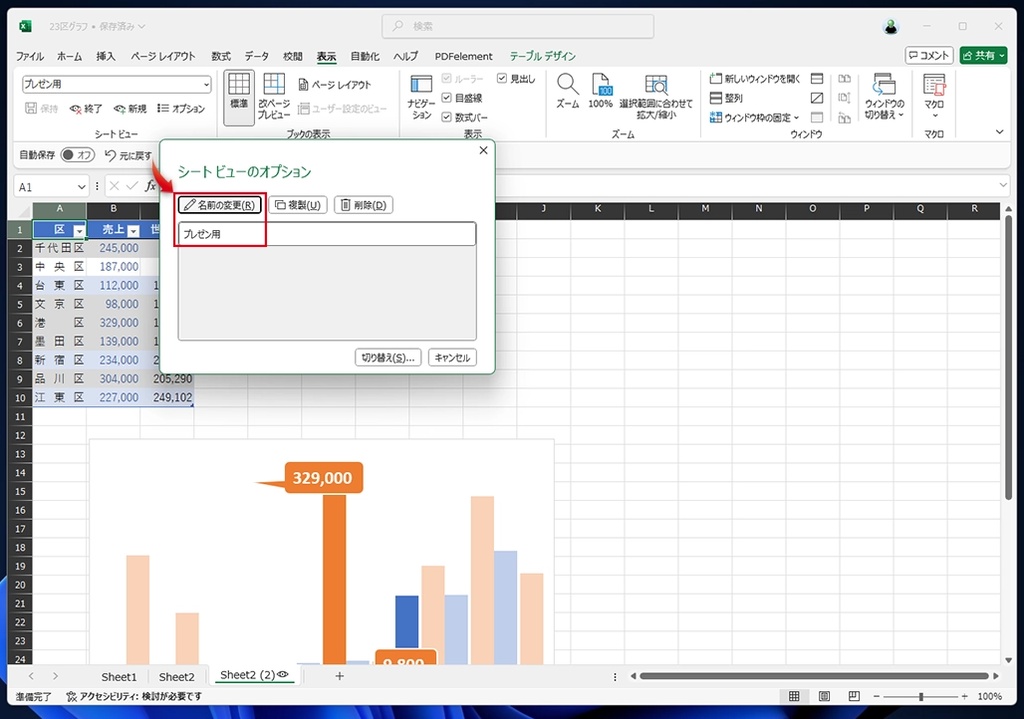Click 選択範囲に合わせて拡大/縮小
The width and height of the screenshot is (1024, 719).
pyautogui.click(x=656, y=96)
